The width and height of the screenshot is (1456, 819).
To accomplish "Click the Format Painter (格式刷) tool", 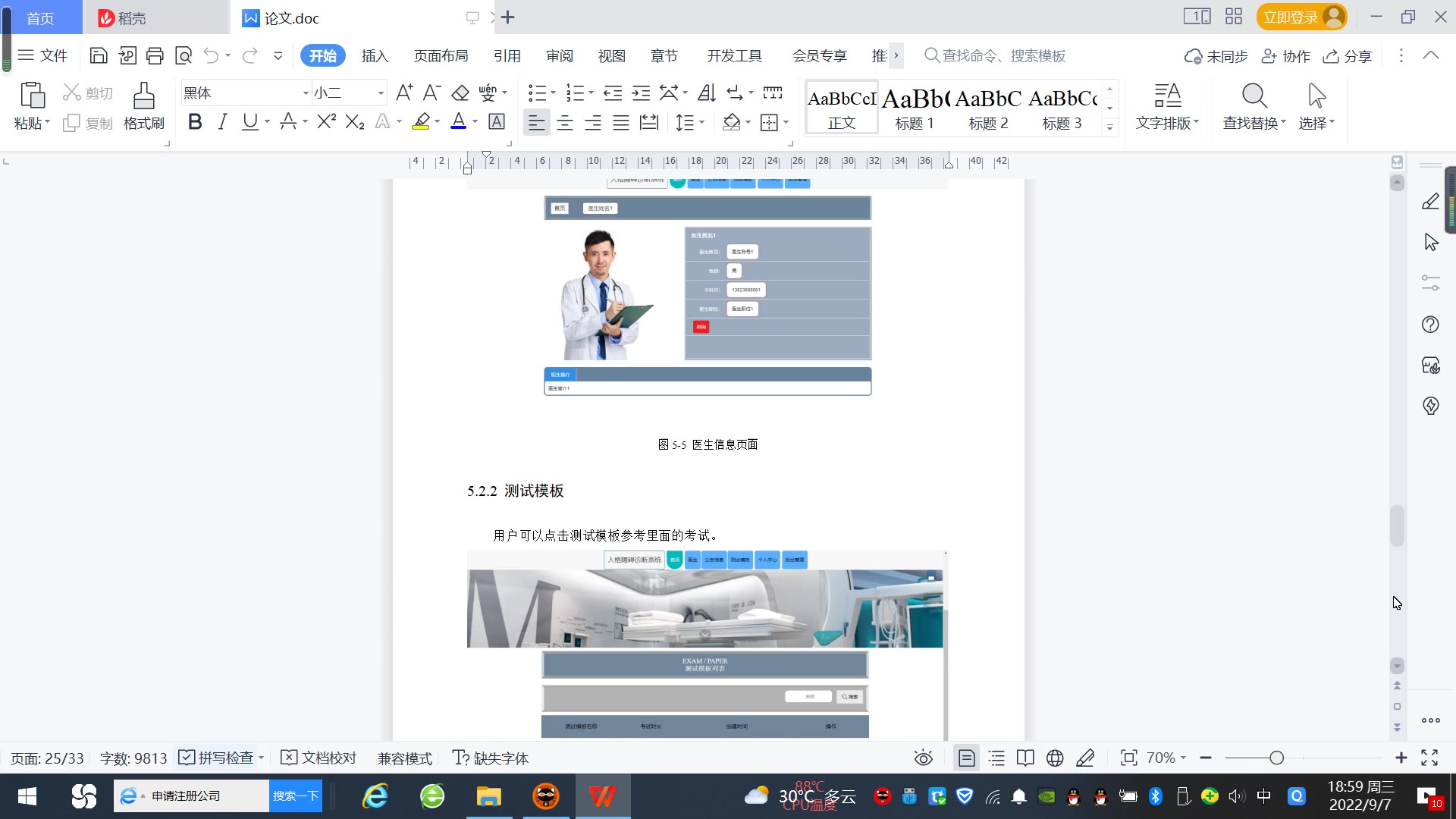I will pyautogui.click(x=144, y=106).
